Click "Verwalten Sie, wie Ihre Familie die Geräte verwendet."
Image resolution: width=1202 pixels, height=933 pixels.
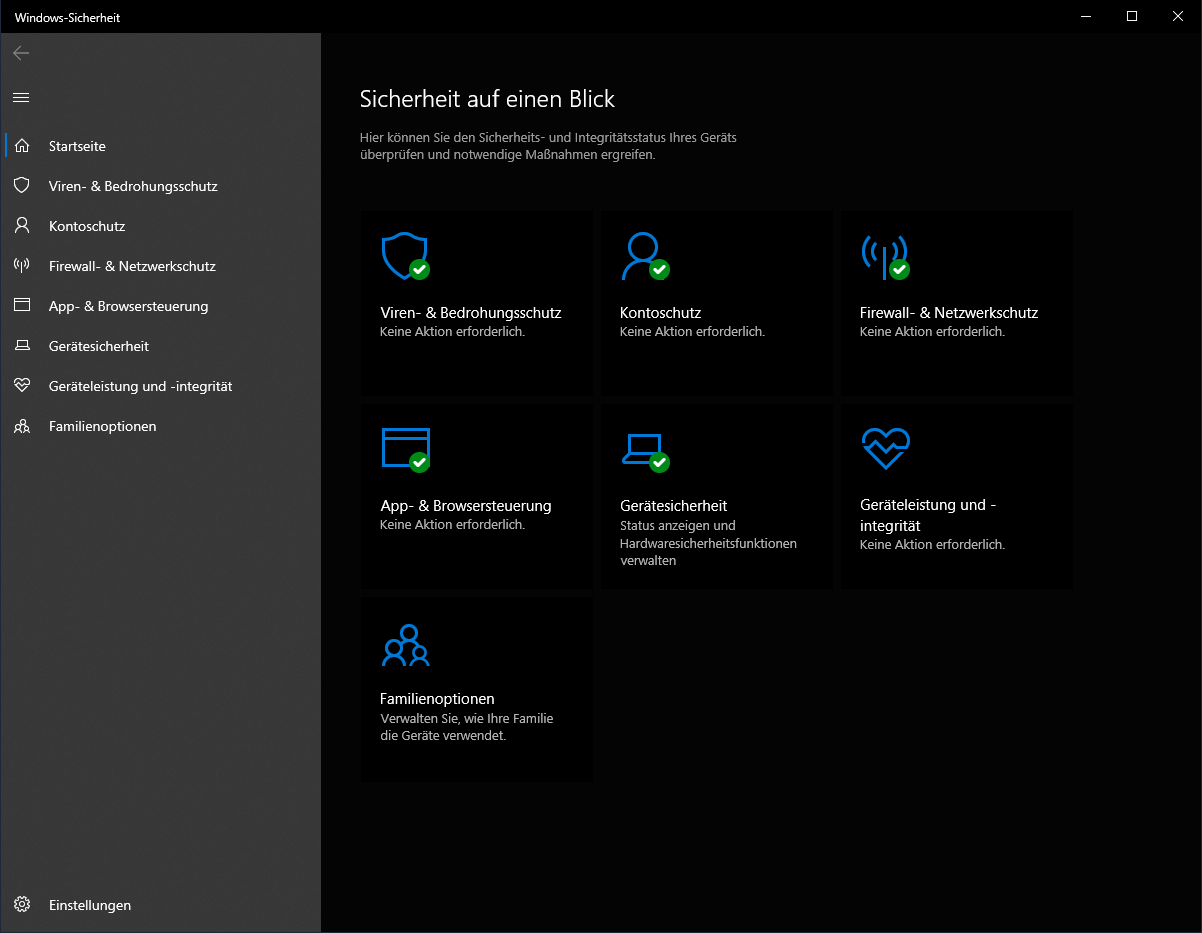coord(467,727)
